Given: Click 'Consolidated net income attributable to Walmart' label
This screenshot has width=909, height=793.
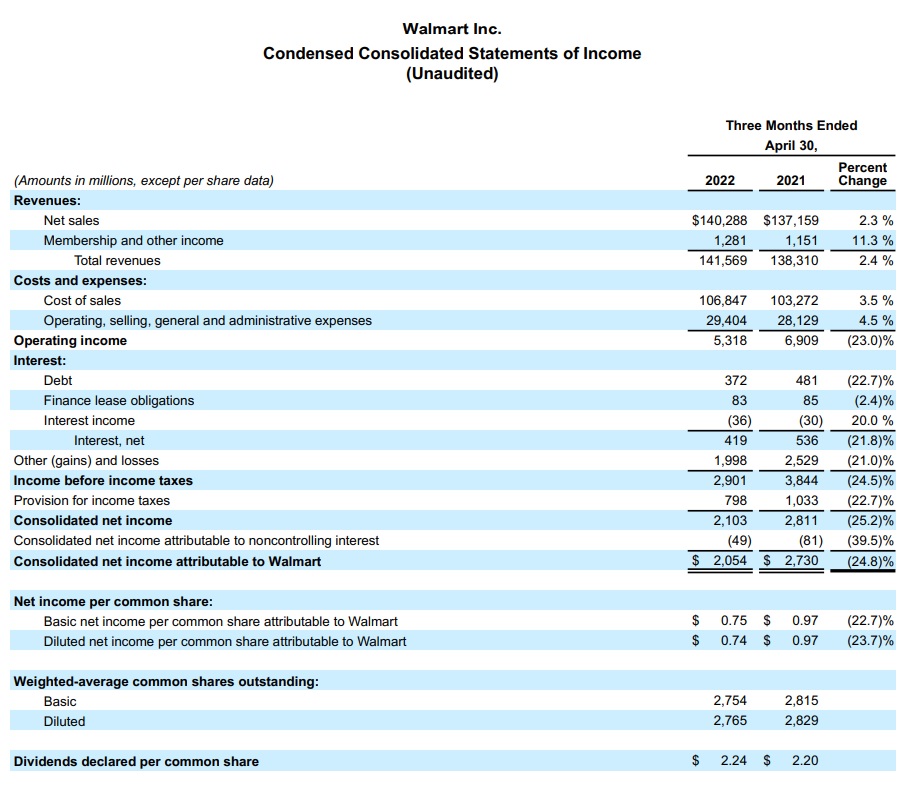Looking at the screenshot, I should point(167,562).
